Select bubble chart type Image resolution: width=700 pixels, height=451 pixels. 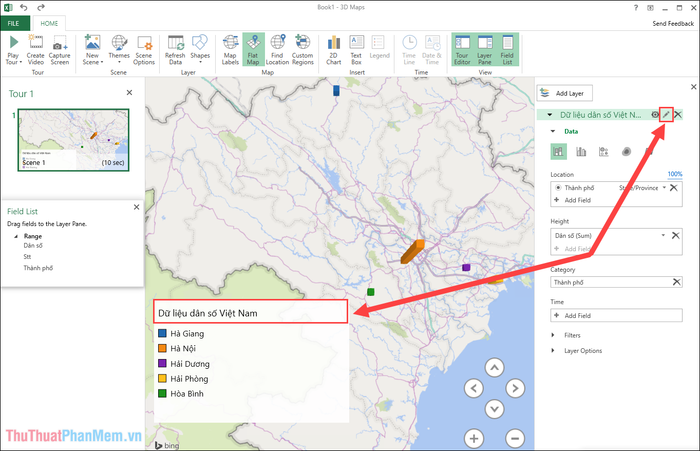point(604,152)
